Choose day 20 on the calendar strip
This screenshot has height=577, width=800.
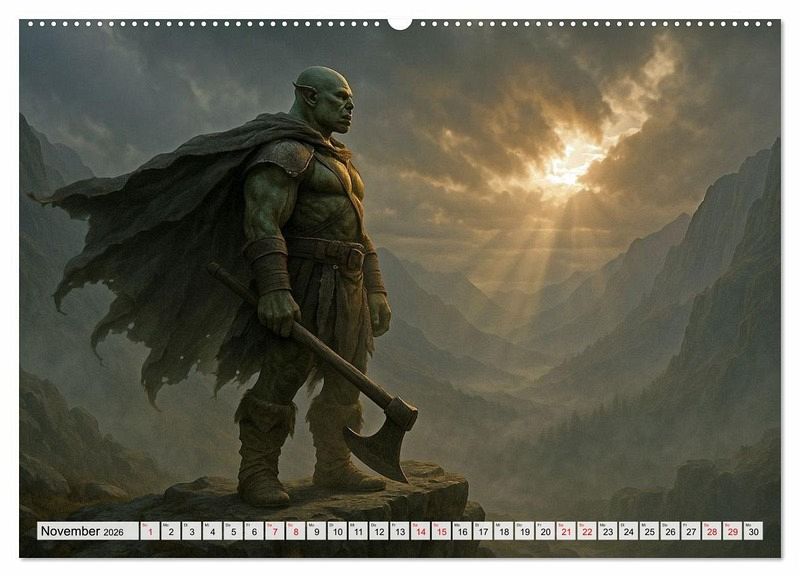(x=545, y=532)
